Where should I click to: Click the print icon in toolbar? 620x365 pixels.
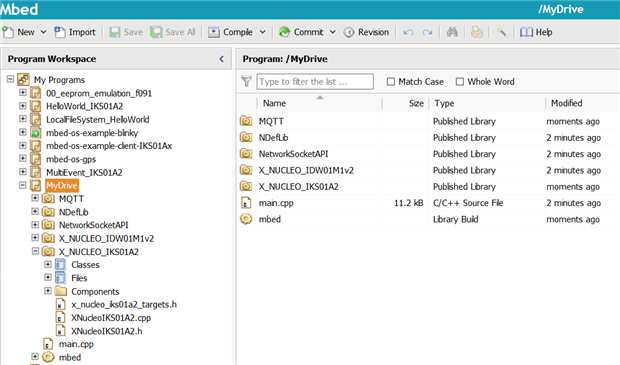click(x=477, y=32)
